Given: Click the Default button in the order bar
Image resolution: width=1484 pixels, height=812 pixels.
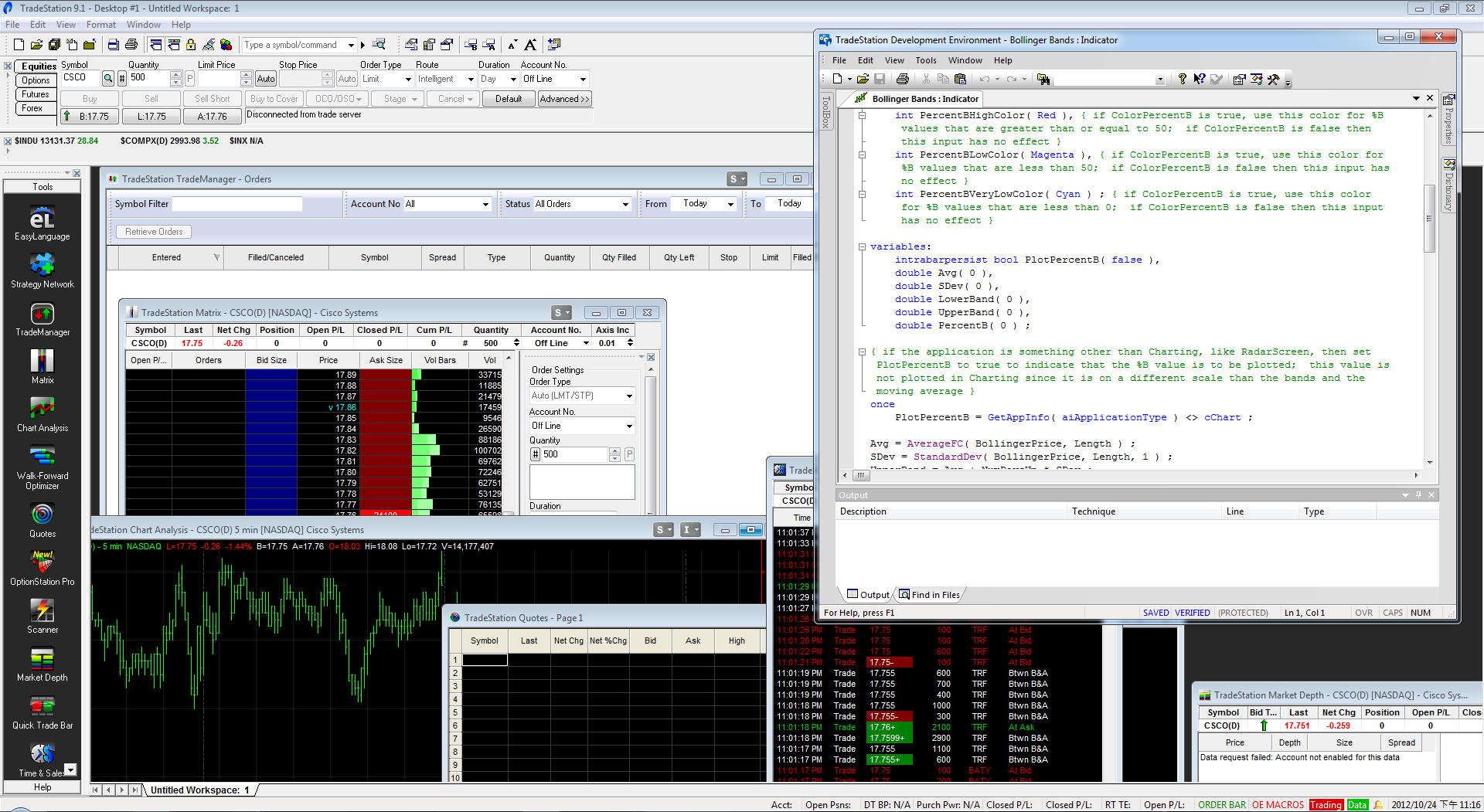Looking at the screenshot, I should [509, 99].
